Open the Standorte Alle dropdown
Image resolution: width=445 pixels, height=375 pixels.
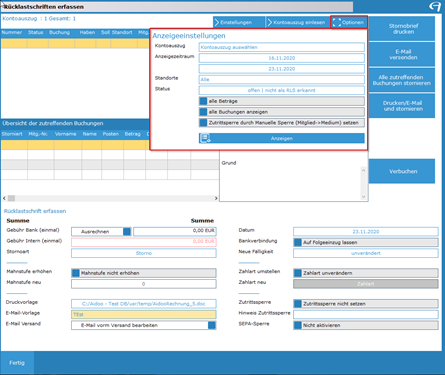[282, 79]
